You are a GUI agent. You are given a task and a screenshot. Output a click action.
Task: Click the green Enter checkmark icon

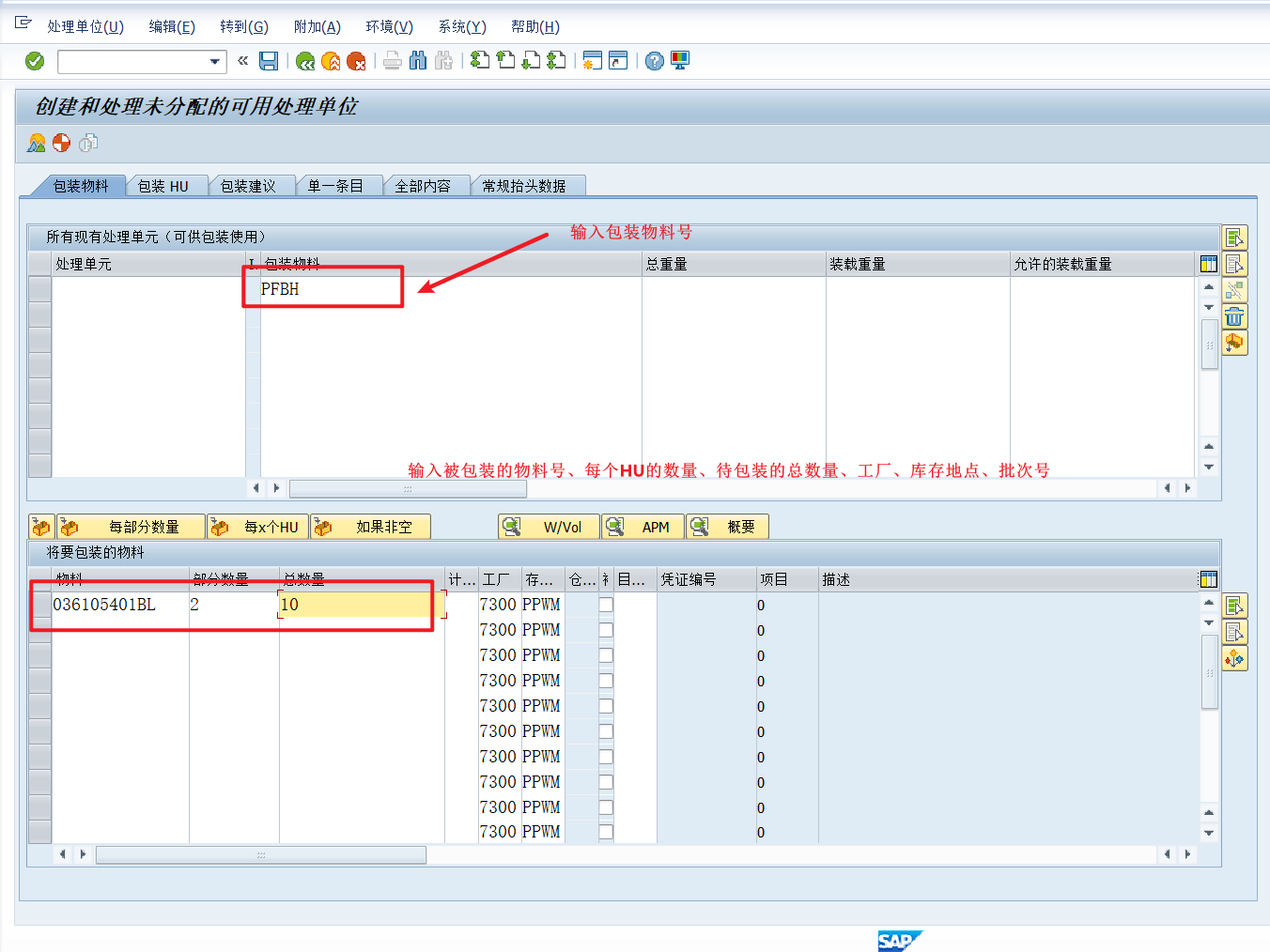click(x=35, y=61)
